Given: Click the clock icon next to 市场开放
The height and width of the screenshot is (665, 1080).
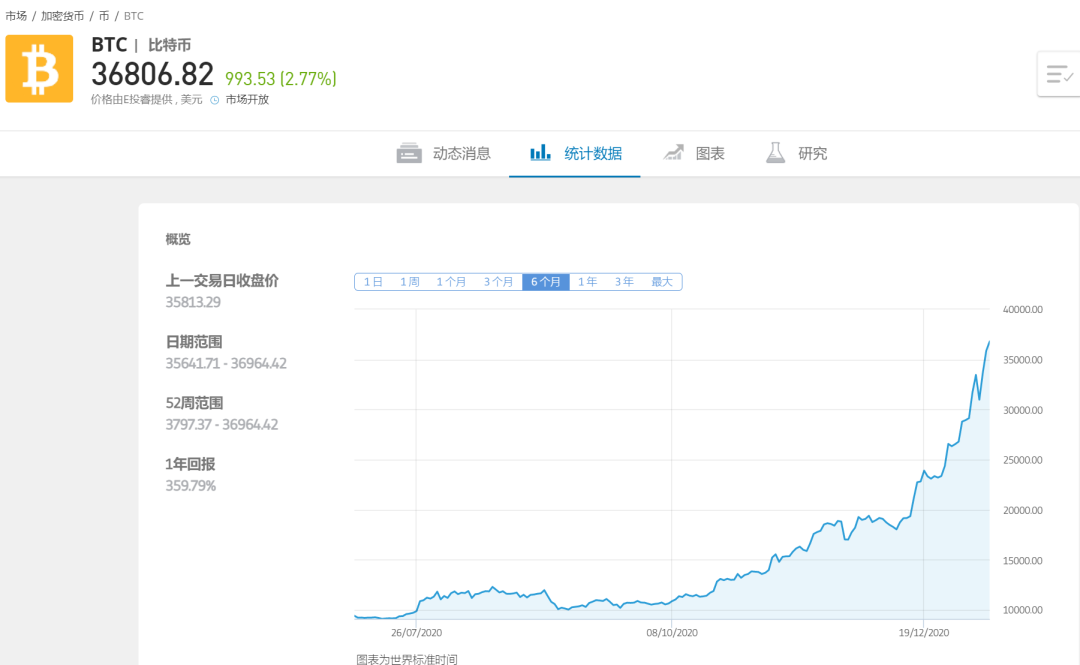Looking at the screenshot, I should tap(216, 100).
